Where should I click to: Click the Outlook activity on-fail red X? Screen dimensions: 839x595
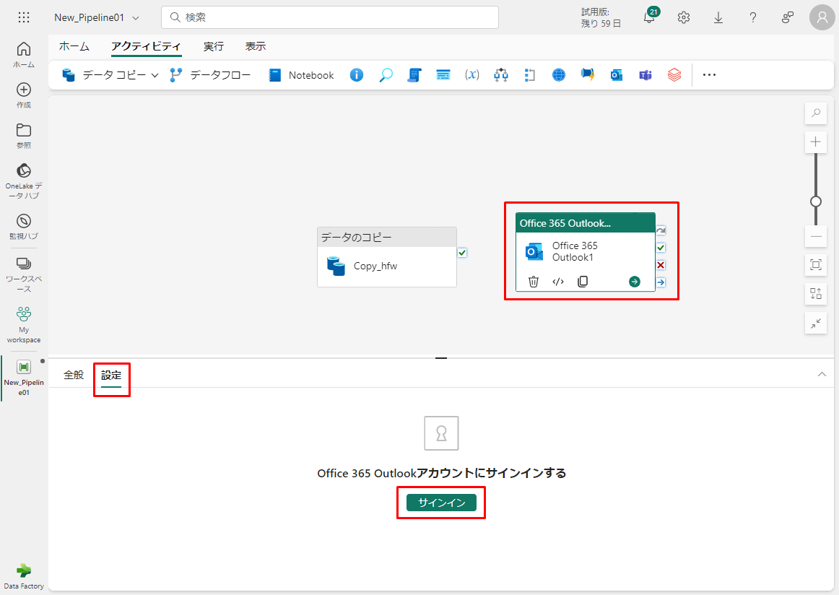point(661,265)
